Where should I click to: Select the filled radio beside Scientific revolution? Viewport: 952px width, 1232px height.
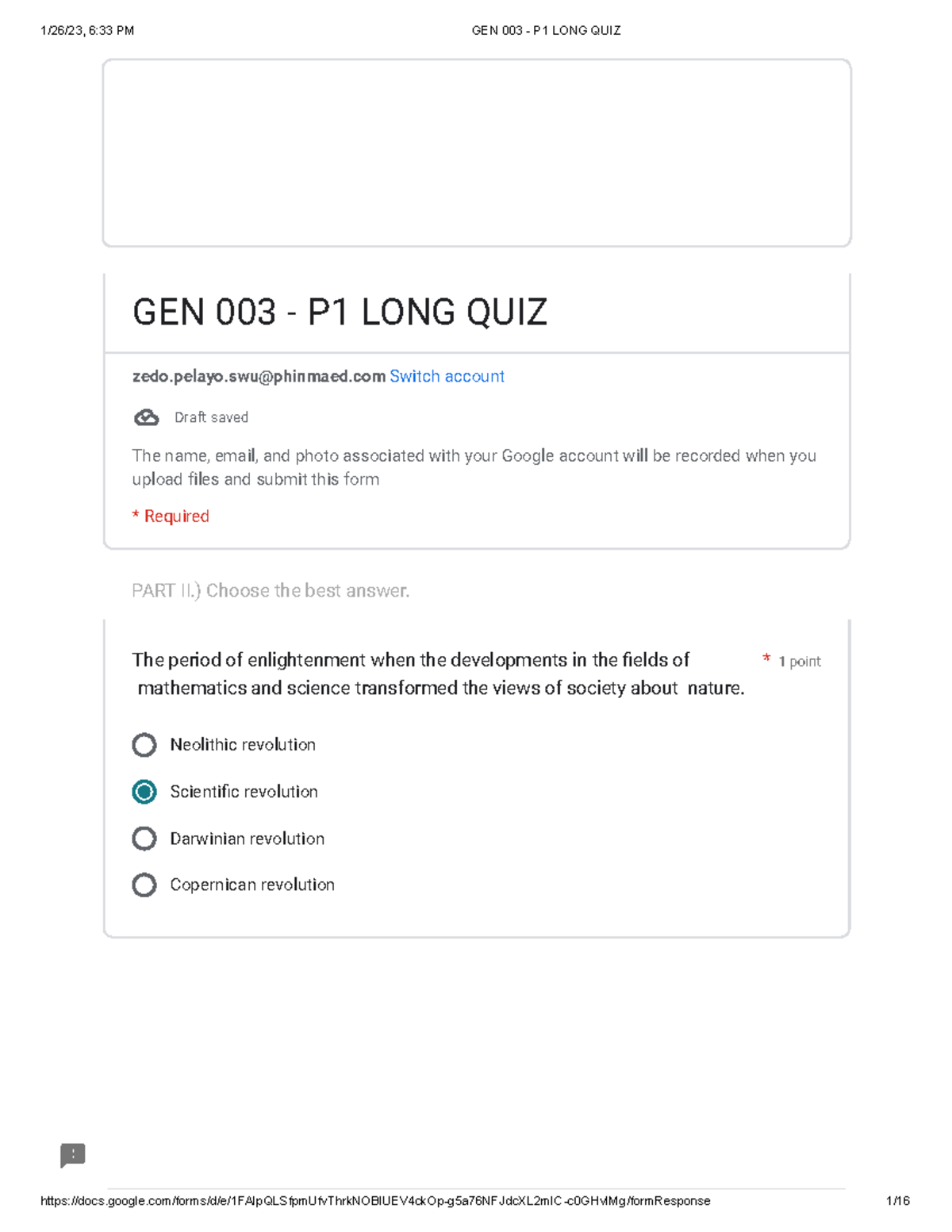tap(144, 792)
